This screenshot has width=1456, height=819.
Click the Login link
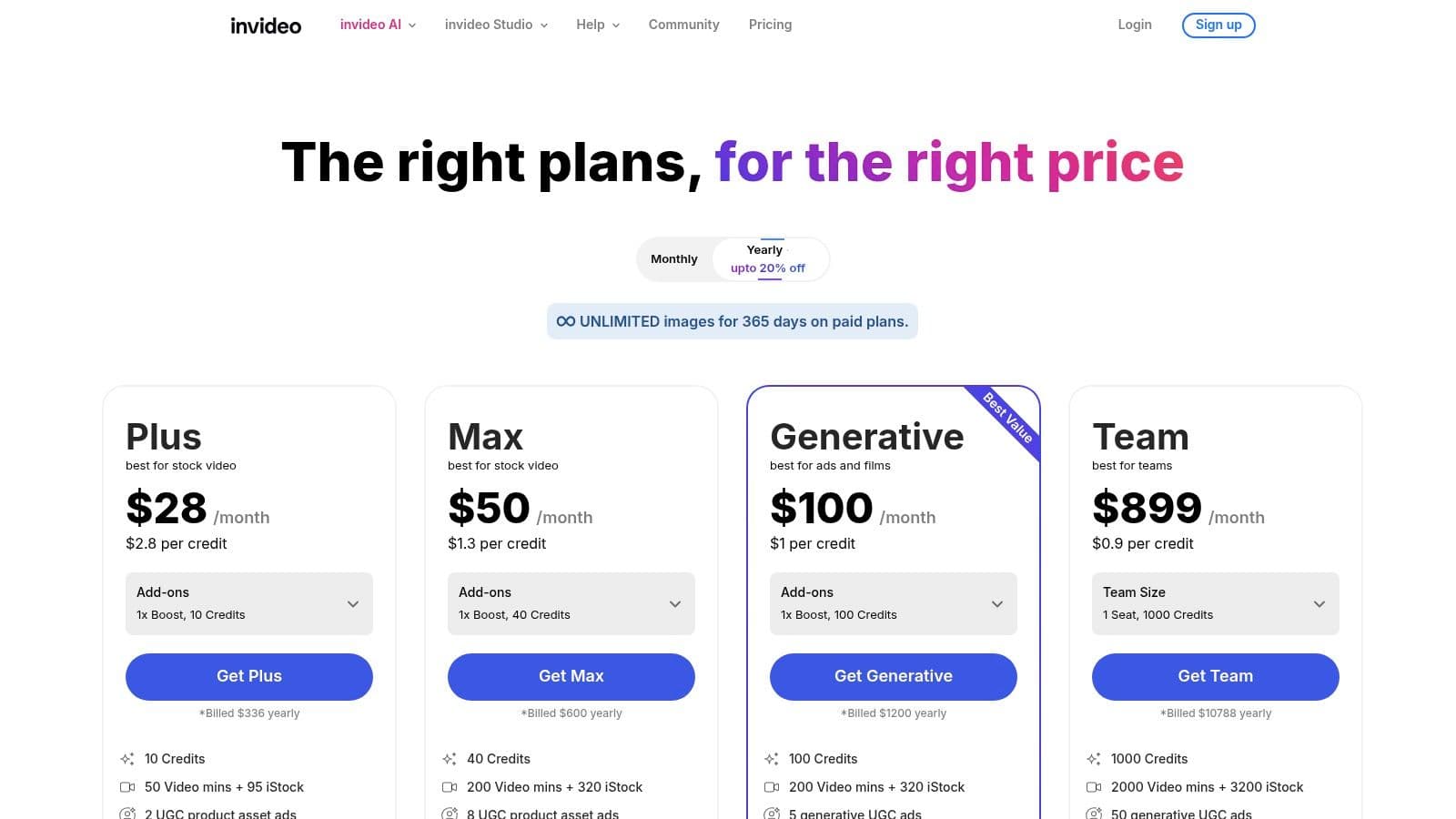(1134, 25)
